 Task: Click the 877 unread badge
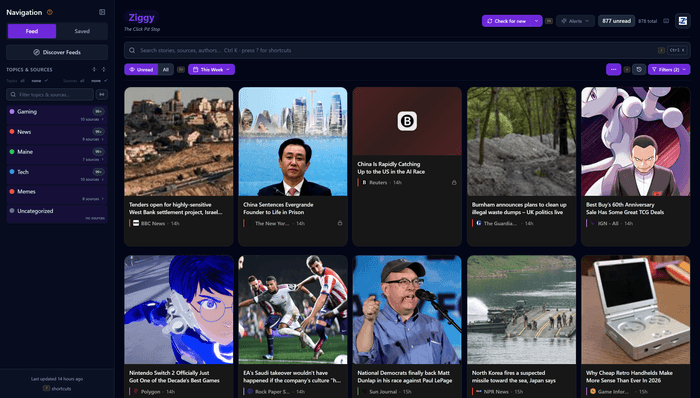coord(616,21)
